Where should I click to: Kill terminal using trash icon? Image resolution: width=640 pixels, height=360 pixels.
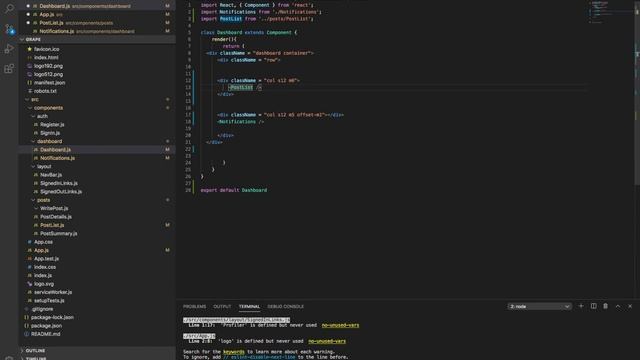point(605,306)
